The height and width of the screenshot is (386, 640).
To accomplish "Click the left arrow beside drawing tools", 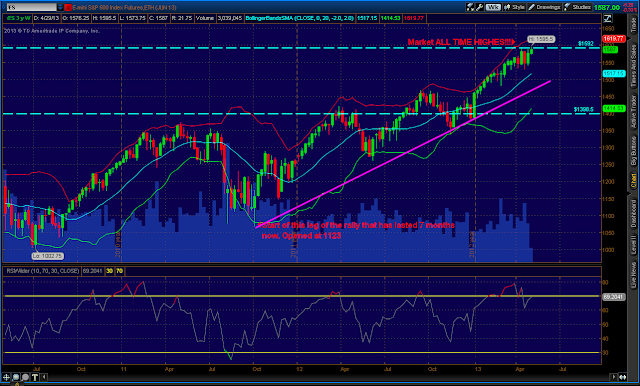I will pos(44,377).
